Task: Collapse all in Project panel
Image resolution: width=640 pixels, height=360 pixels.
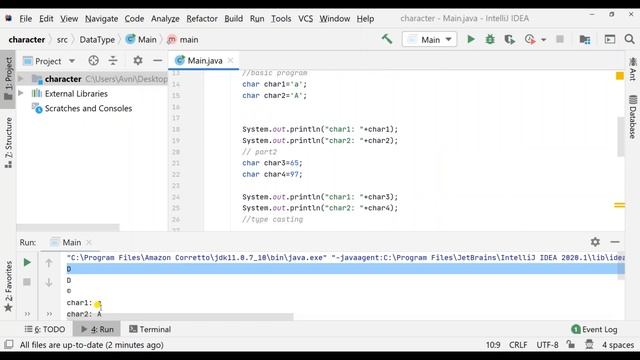Action: click(x=113, y=61)
